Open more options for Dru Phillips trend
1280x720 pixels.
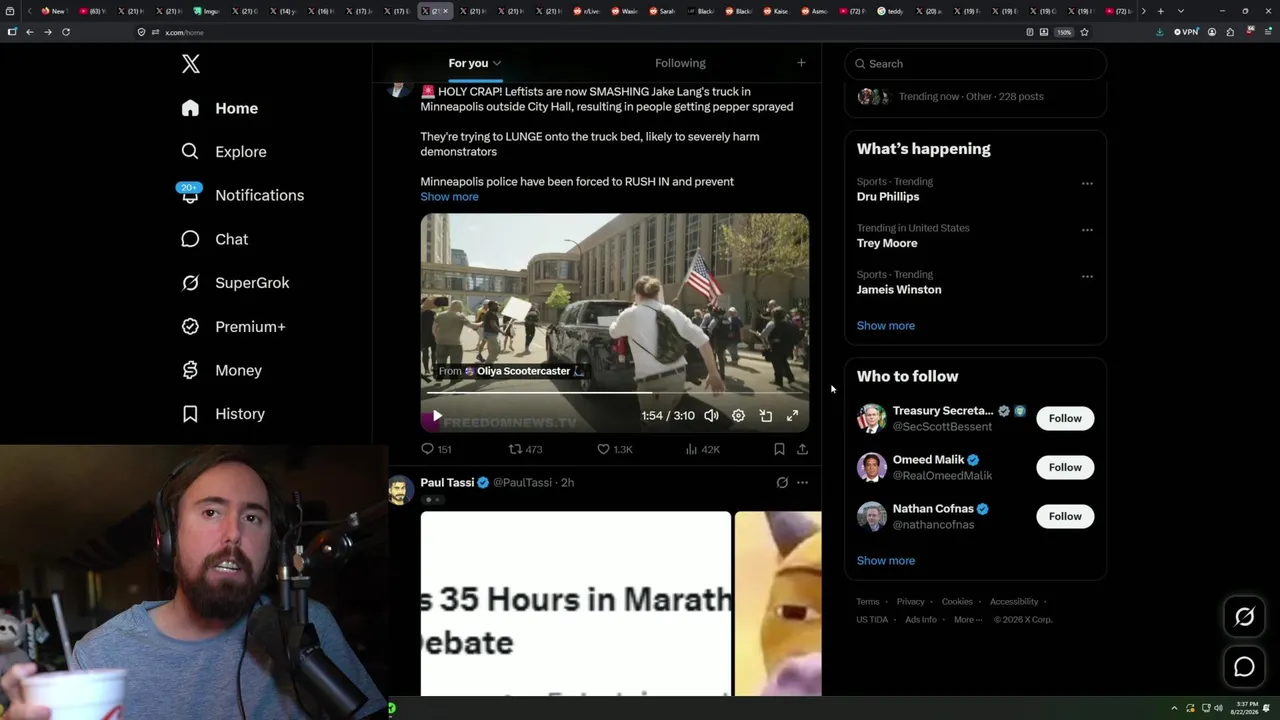point(1087,184)
